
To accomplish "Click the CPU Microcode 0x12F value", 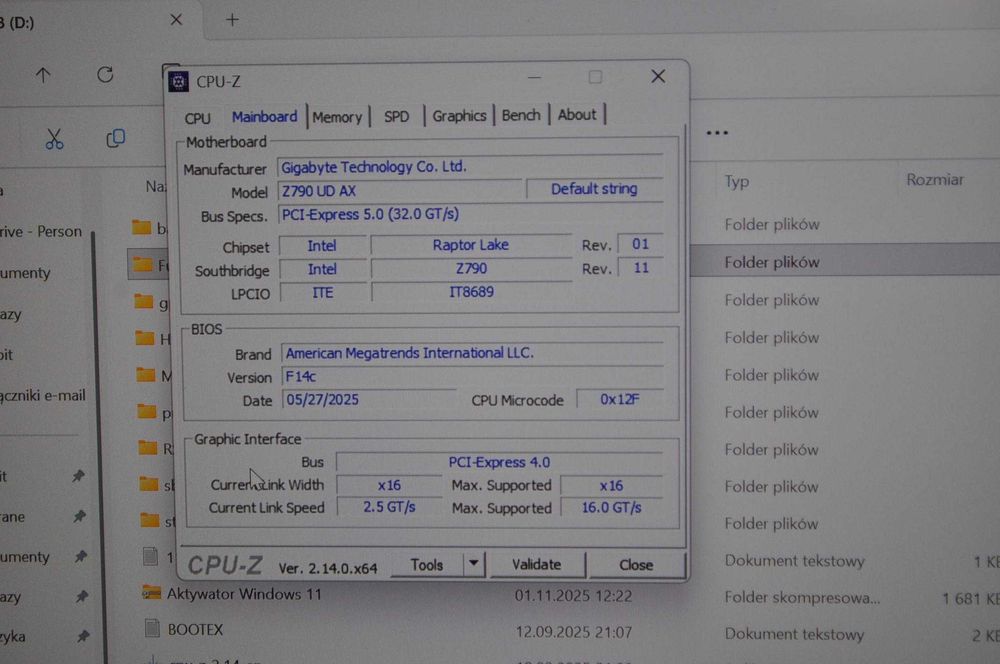I will click(619, 400).
